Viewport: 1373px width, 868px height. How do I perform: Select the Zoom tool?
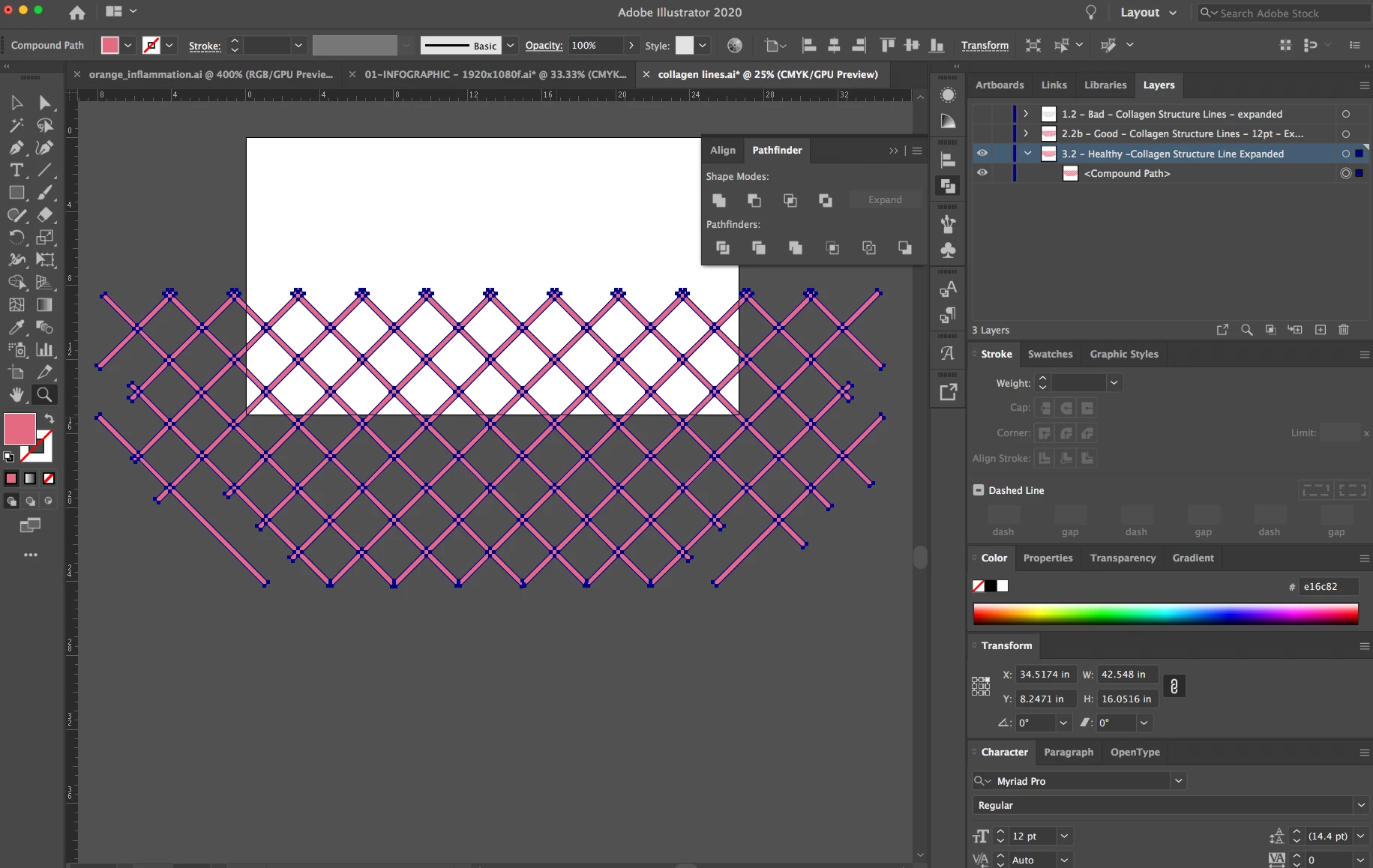pyautogui.click(x=45, y=394)
